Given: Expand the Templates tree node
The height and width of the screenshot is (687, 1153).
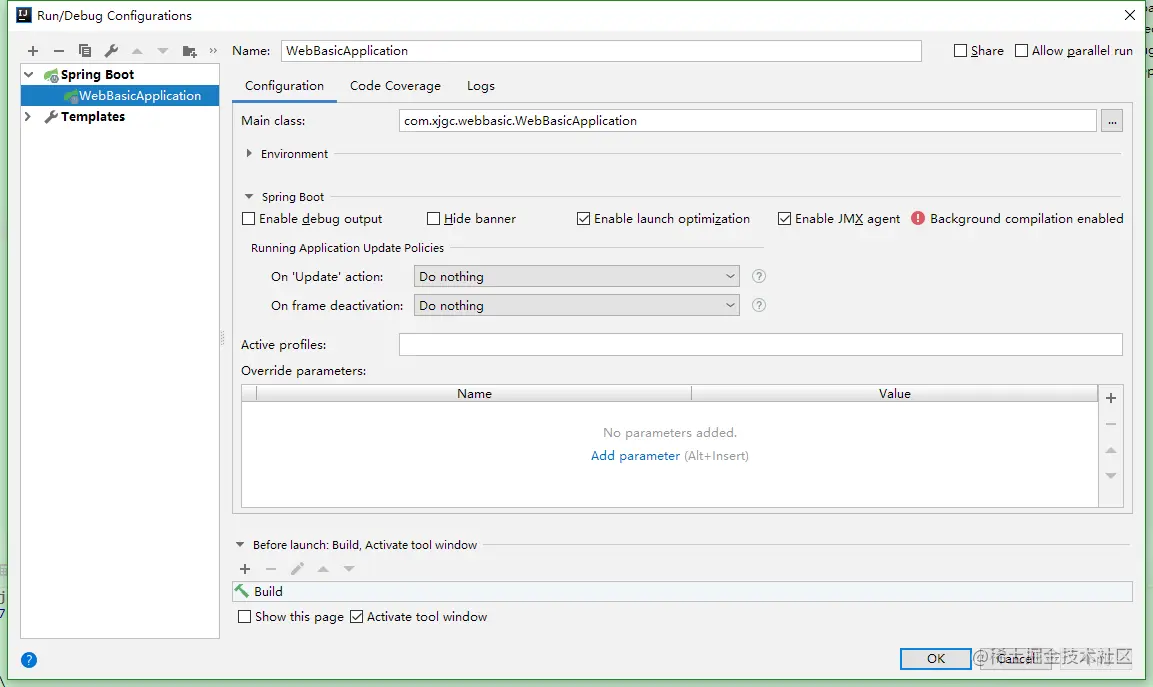Looking at the screenshot, I should (x=28, y=116).
